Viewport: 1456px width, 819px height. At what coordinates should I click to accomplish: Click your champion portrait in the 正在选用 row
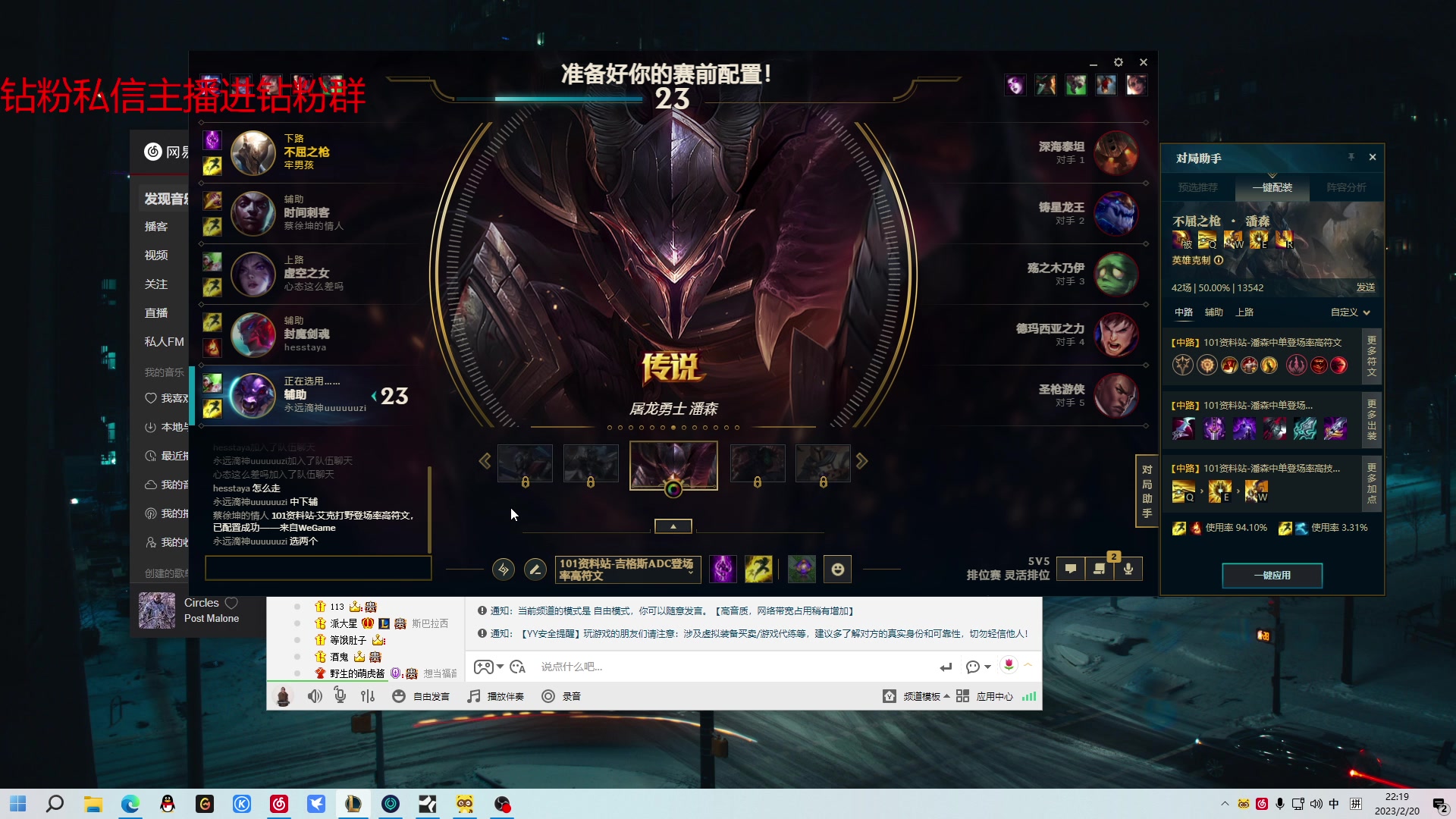tap(253, 395)
